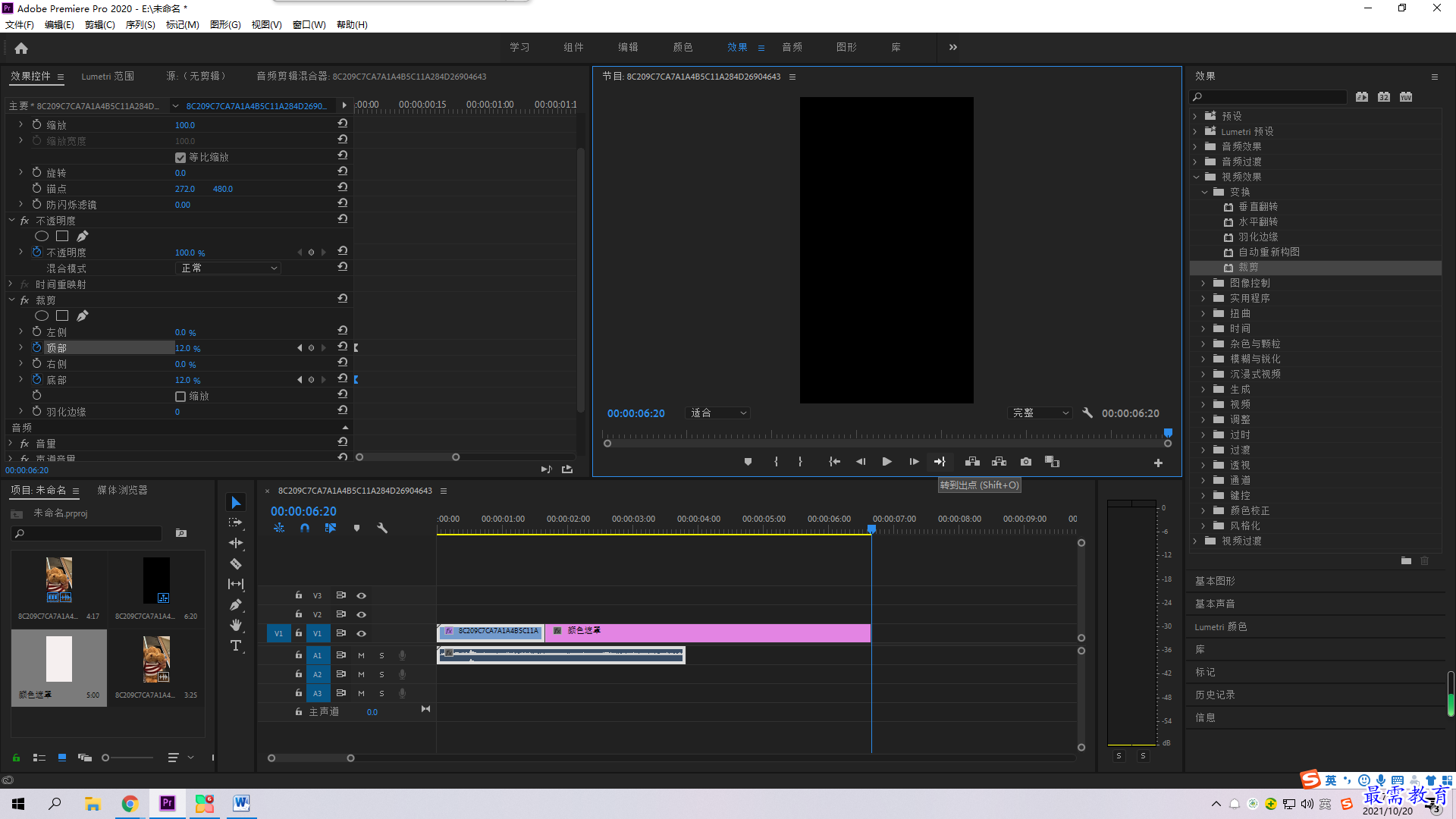Click the Lift button
The width and height of the screenshot is (1456, 819).
pos(972,462)
